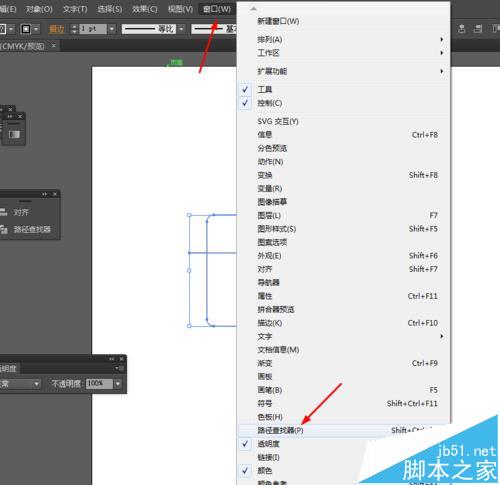Select 属性 Ctrl+F11 menu entry
The height and width of the screenshot is (485, 500).
point(343,296)
